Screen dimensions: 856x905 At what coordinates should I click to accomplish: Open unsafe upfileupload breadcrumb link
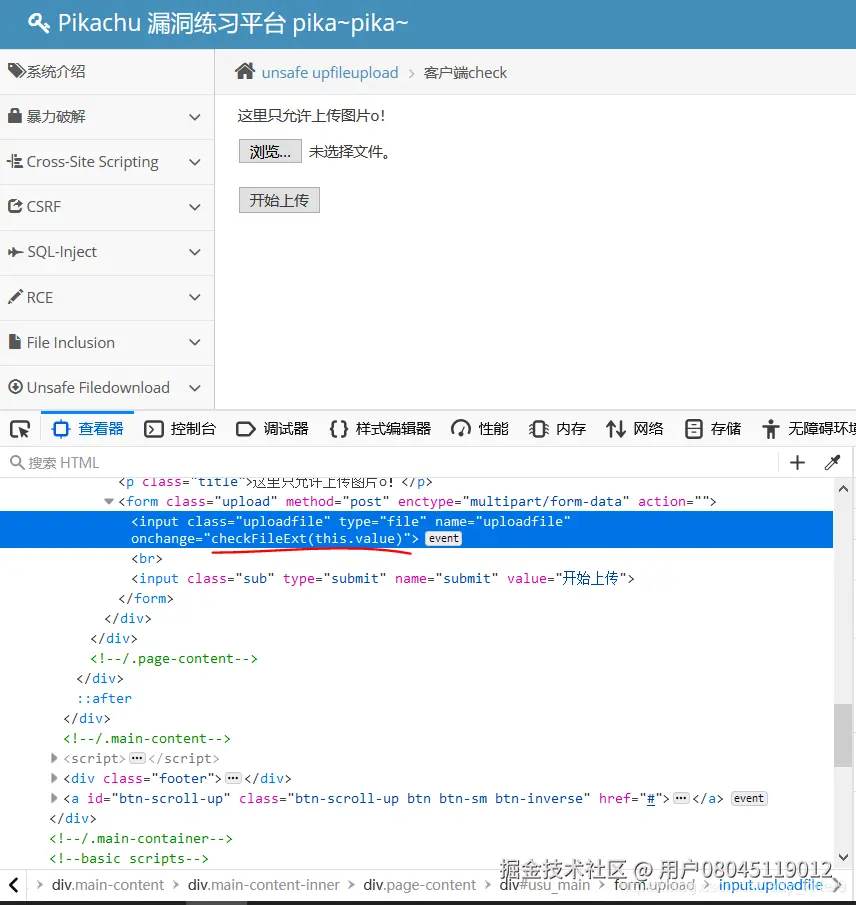point(330,73)
